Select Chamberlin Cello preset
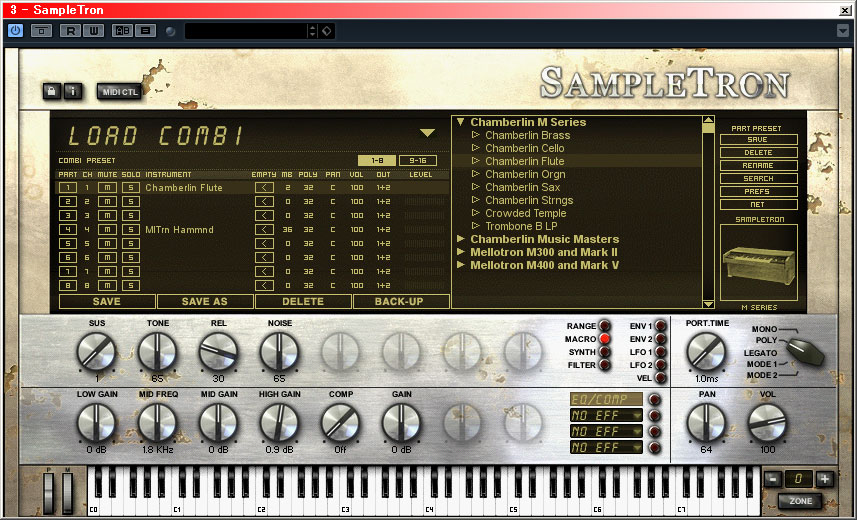 (524, 148)
